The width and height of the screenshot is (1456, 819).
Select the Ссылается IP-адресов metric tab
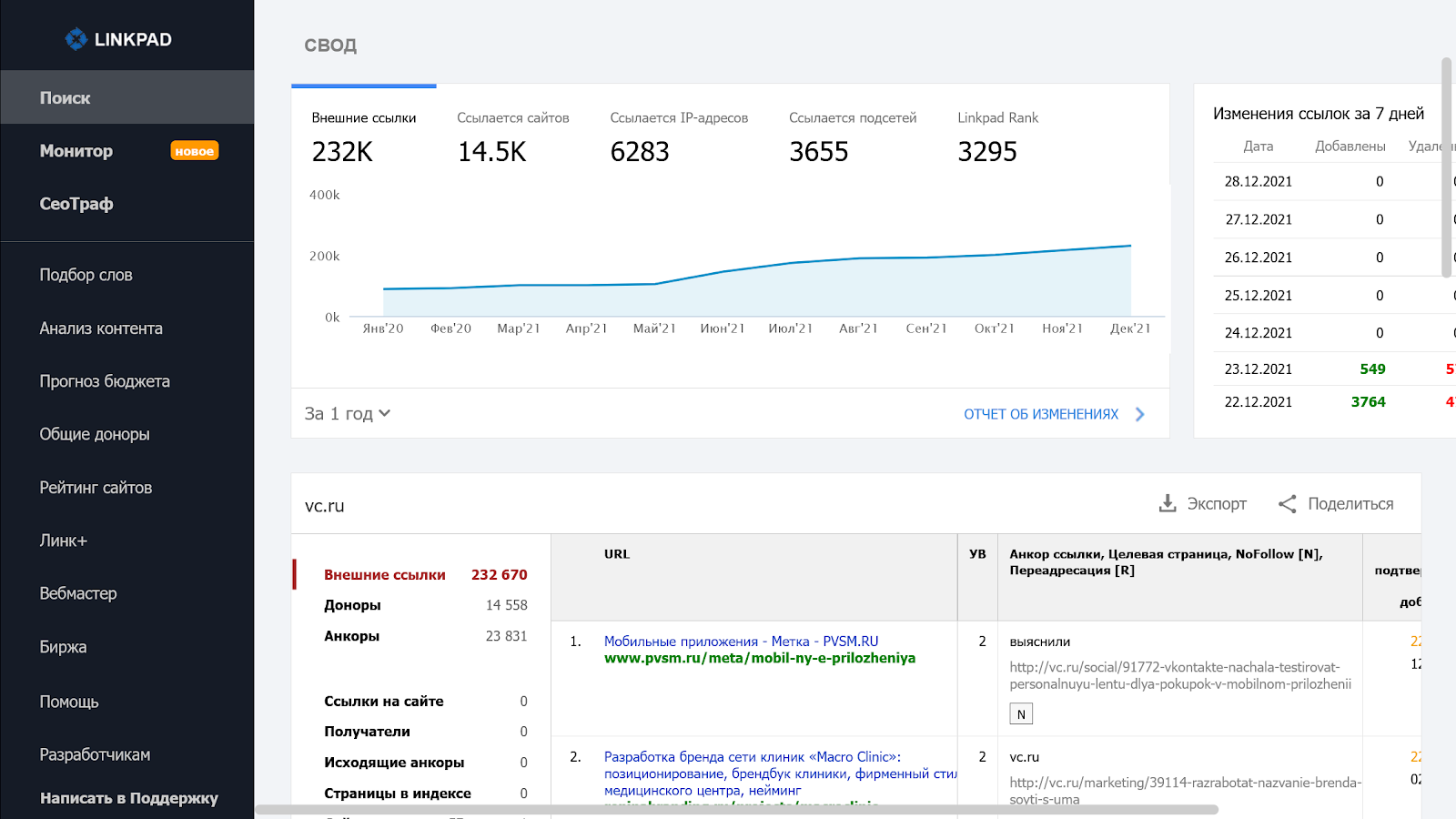679,136
